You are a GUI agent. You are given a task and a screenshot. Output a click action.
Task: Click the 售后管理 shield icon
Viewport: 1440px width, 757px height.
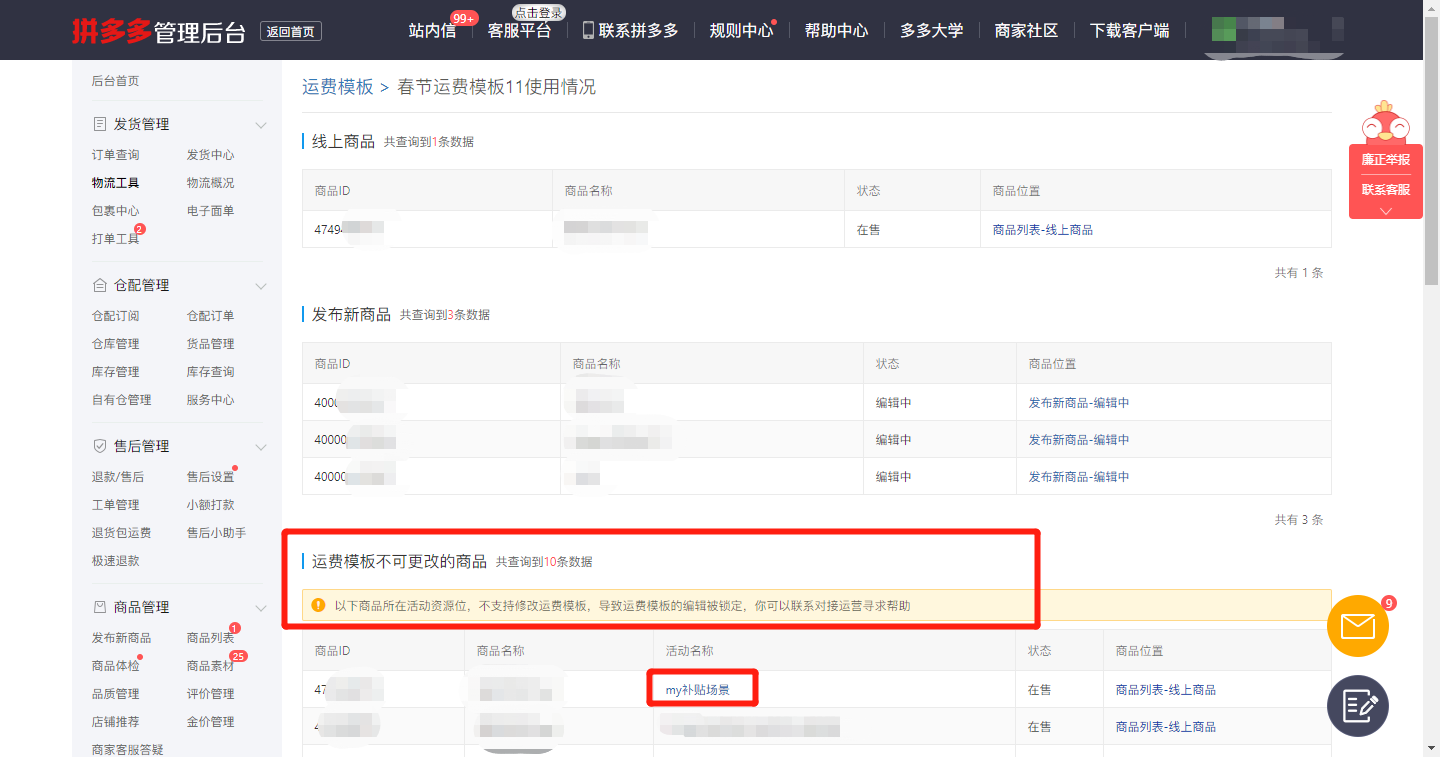coord(99,446)
